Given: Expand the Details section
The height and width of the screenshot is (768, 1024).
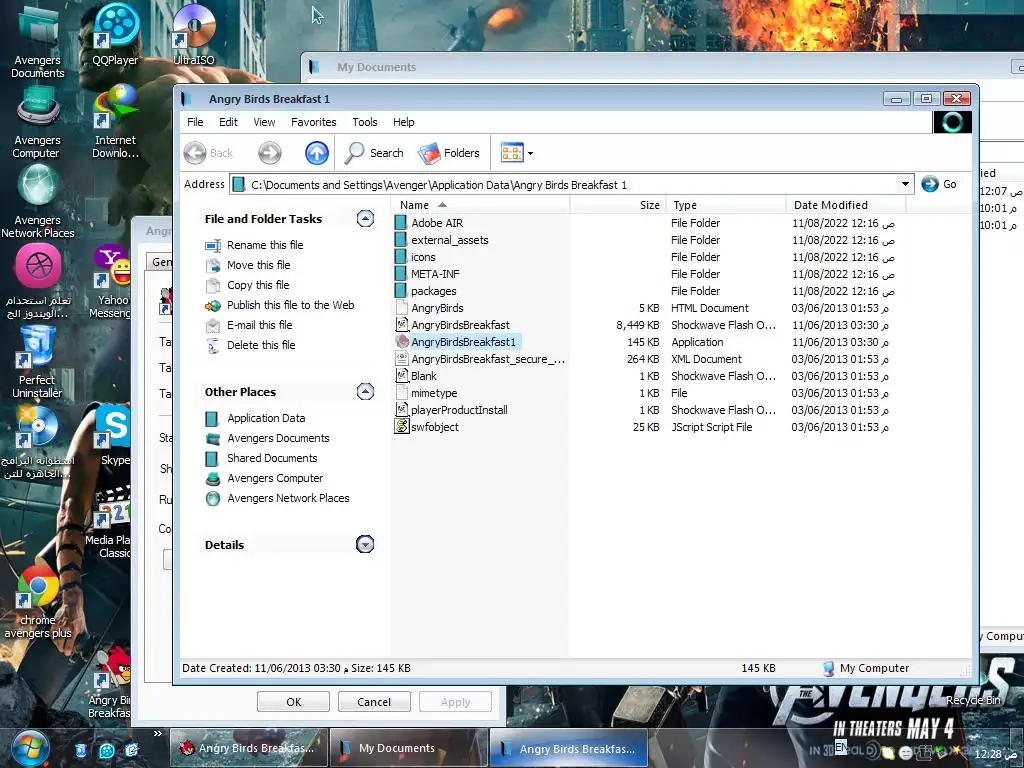Looking at the screenshot, I should 365,544.
